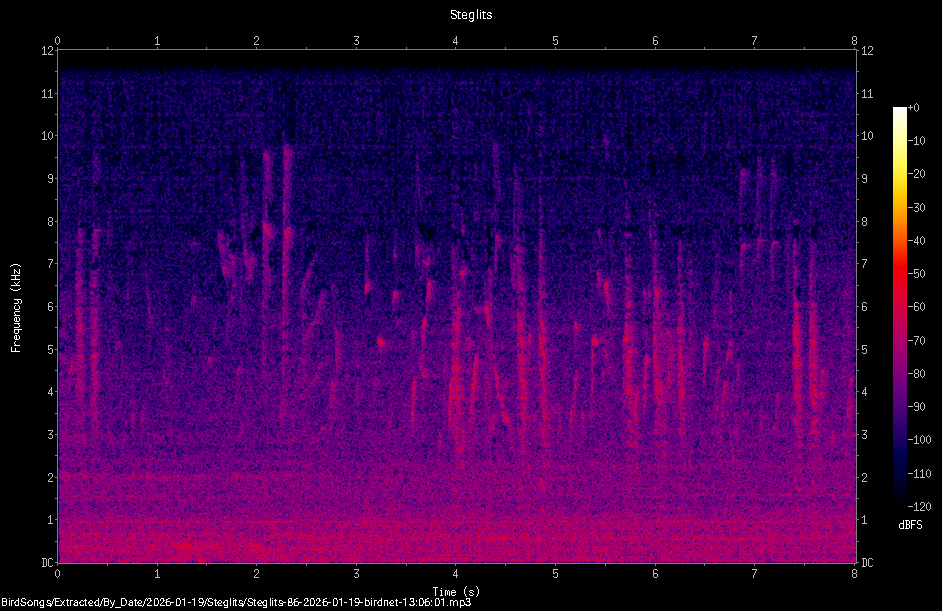The image size is (942, 611).
Task: Select the 7 second mark on the top axis
Action: pos(755,41)
